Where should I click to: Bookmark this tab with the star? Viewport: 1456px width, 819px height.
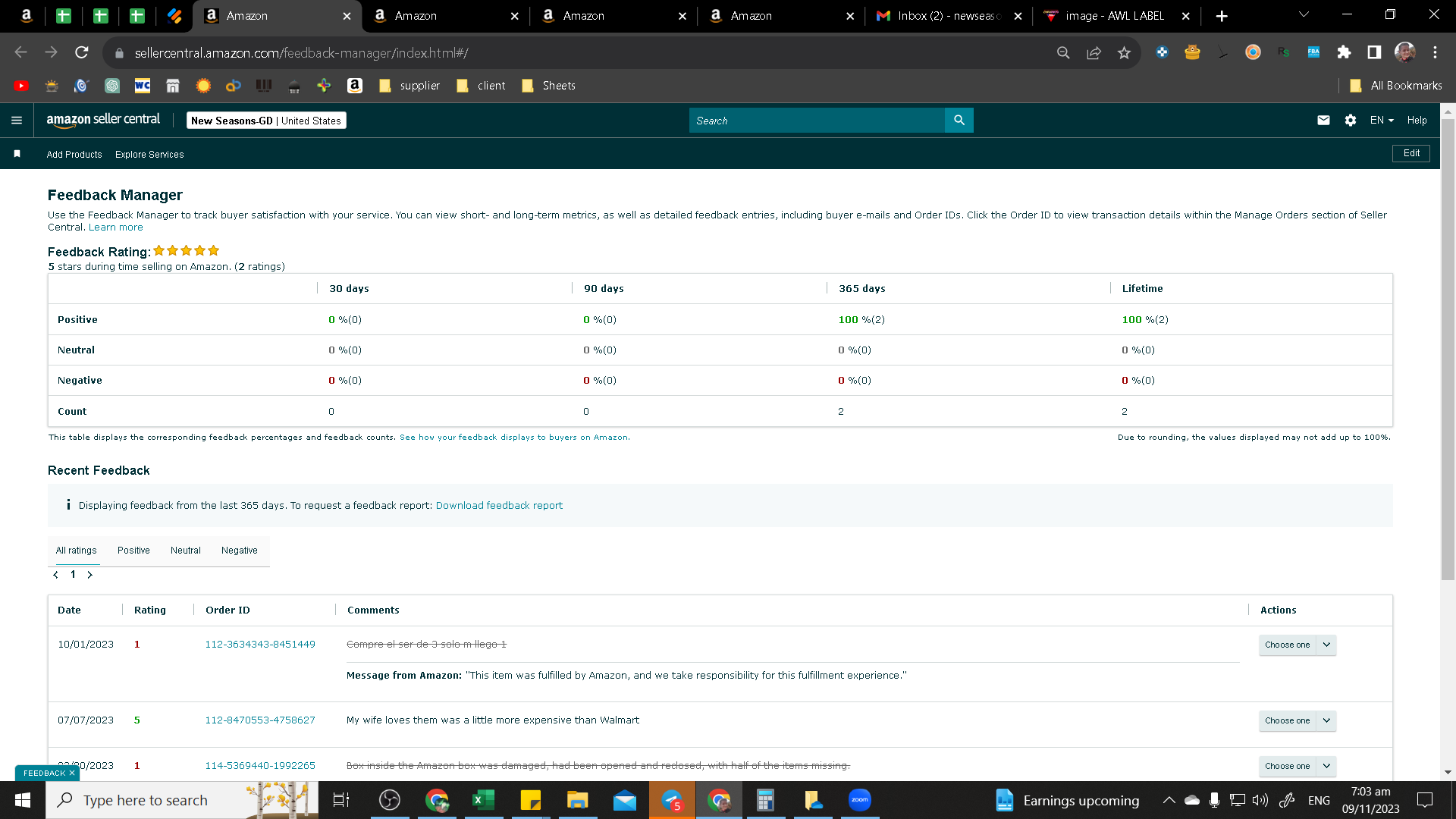click(1124, 52)
